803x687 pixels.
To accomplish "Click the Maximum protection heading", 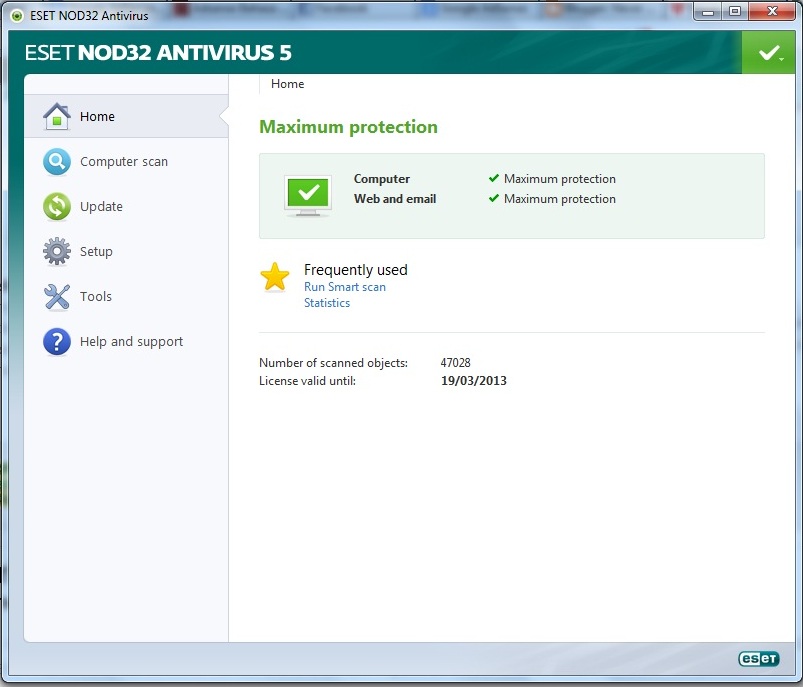I will pyautogui.click(x=347, y=127).
